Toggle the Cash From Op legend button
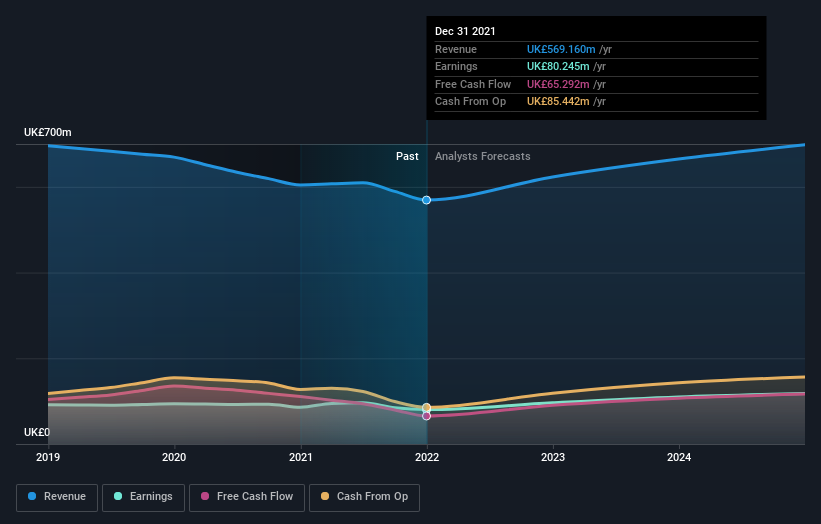The image size is (821, 524). coord(364,497)
